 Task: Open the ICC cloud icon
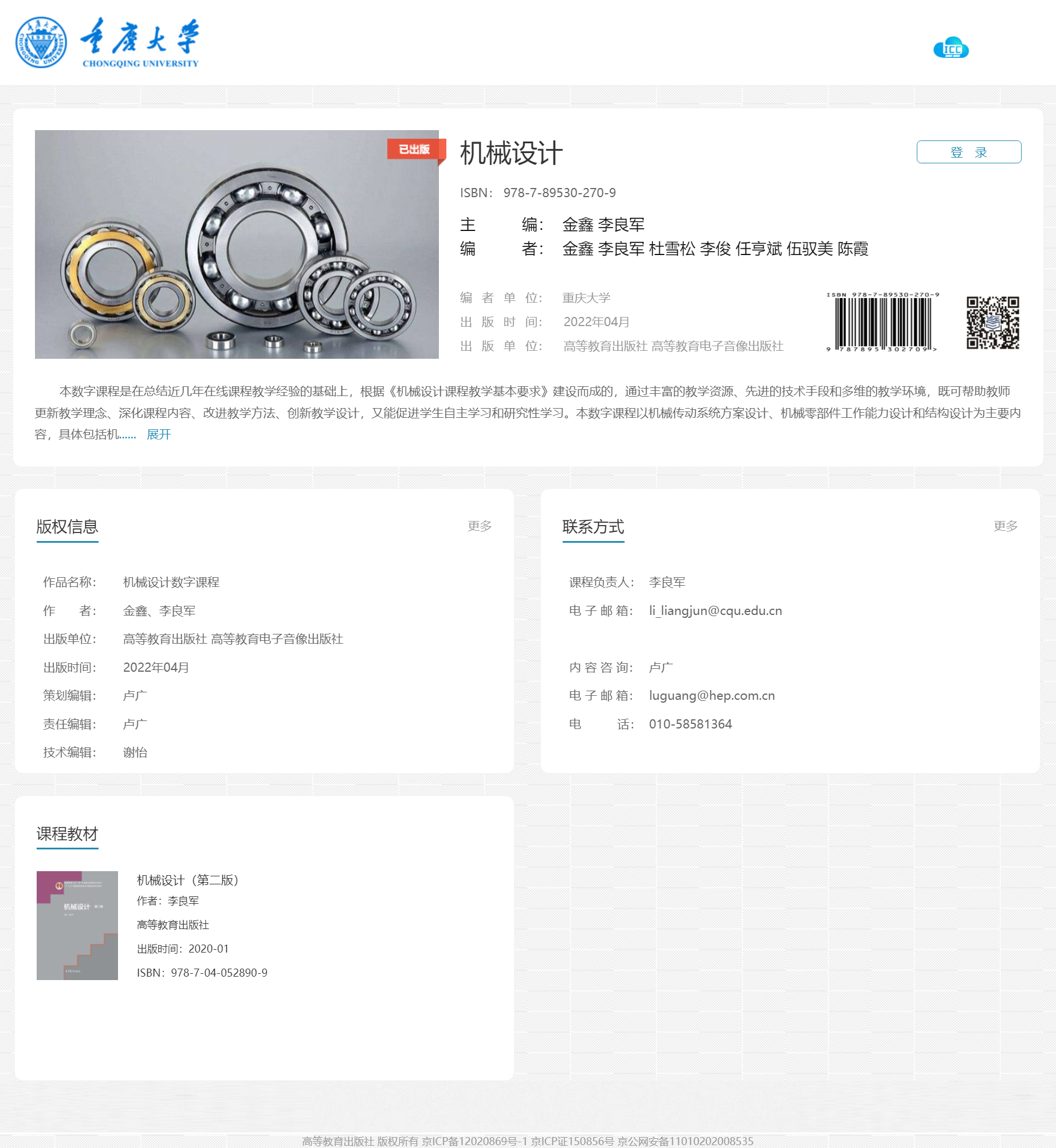click(951, 48)
